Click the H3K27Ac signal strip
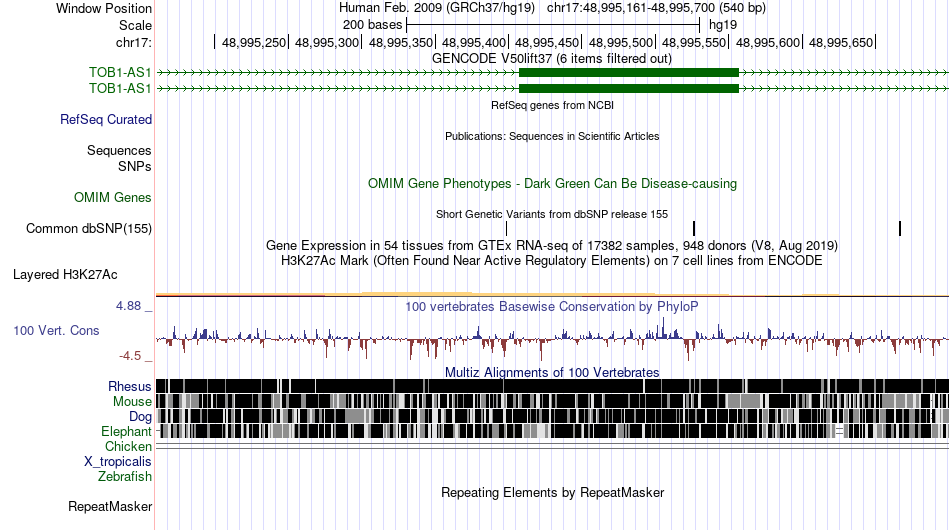The width and height of the screenshot is (950, 530). pyautogui.click(x=552, y=294)
